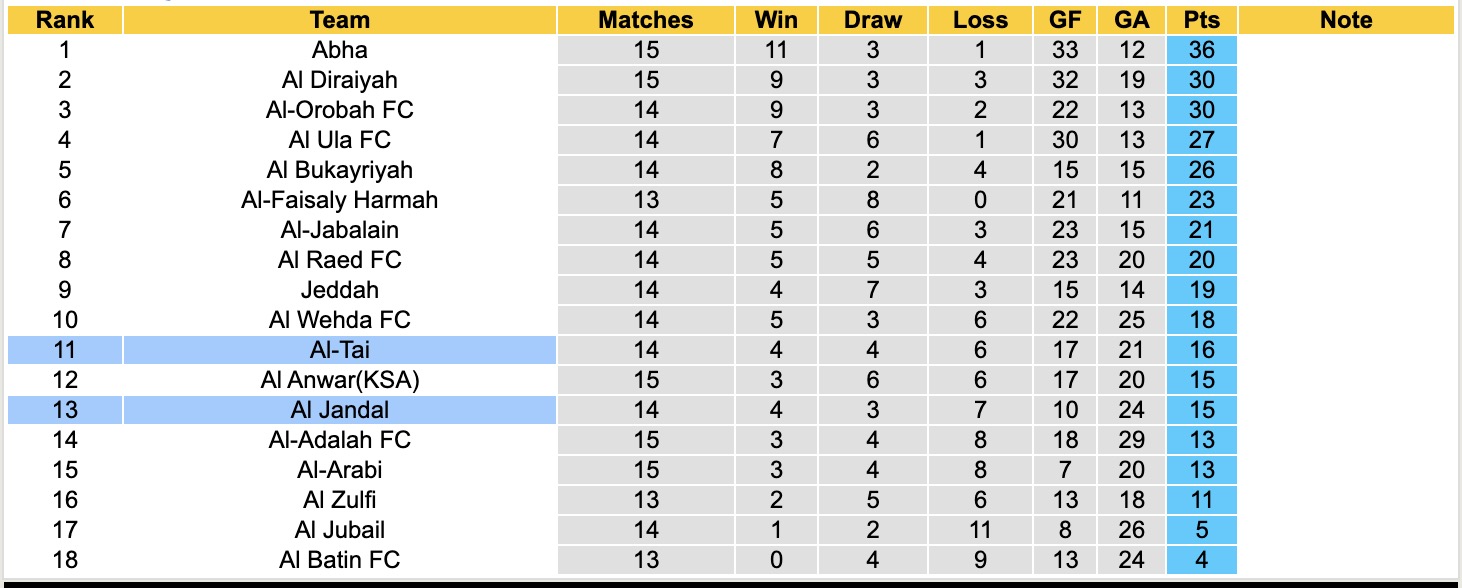Open Al-Faisaly Harmah team entry
The image size is (1462, 588).
pyautogui.click(x=339, y=200)
